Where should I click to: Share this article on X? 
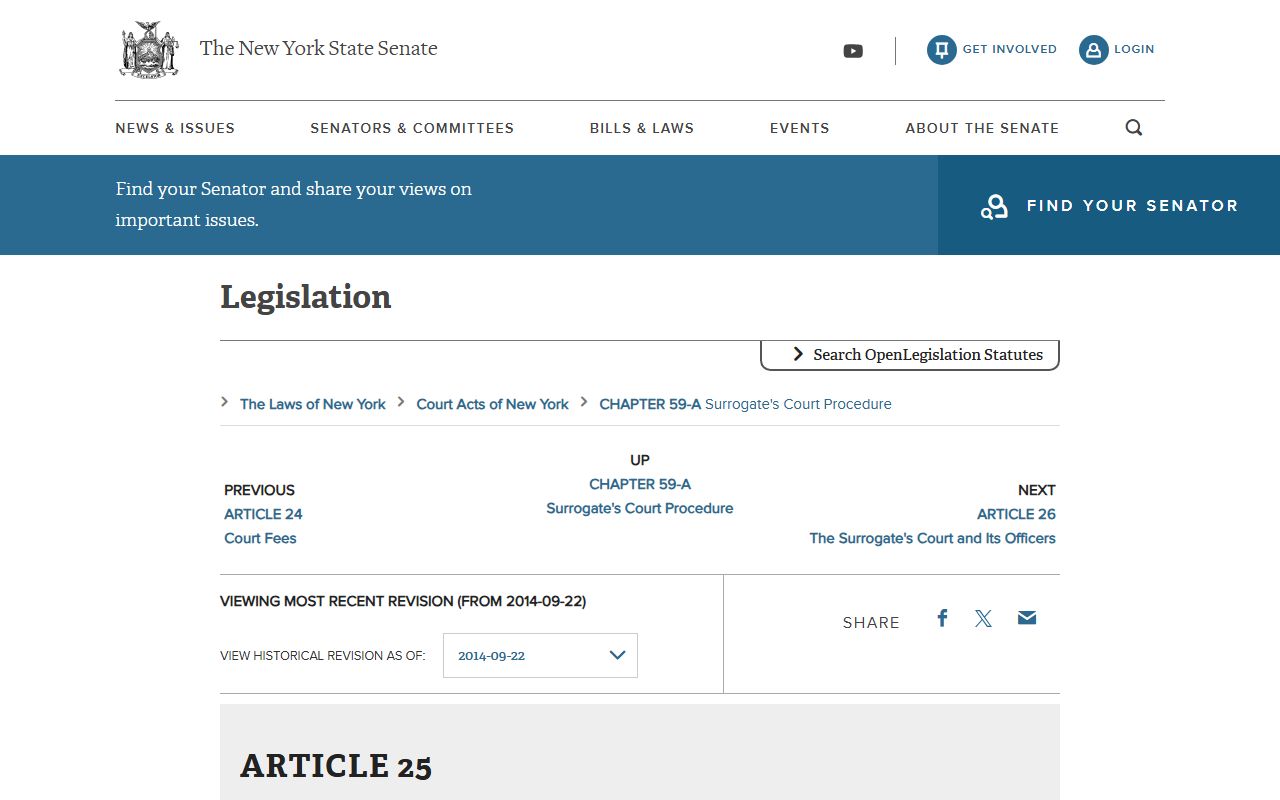coord(984,618)
